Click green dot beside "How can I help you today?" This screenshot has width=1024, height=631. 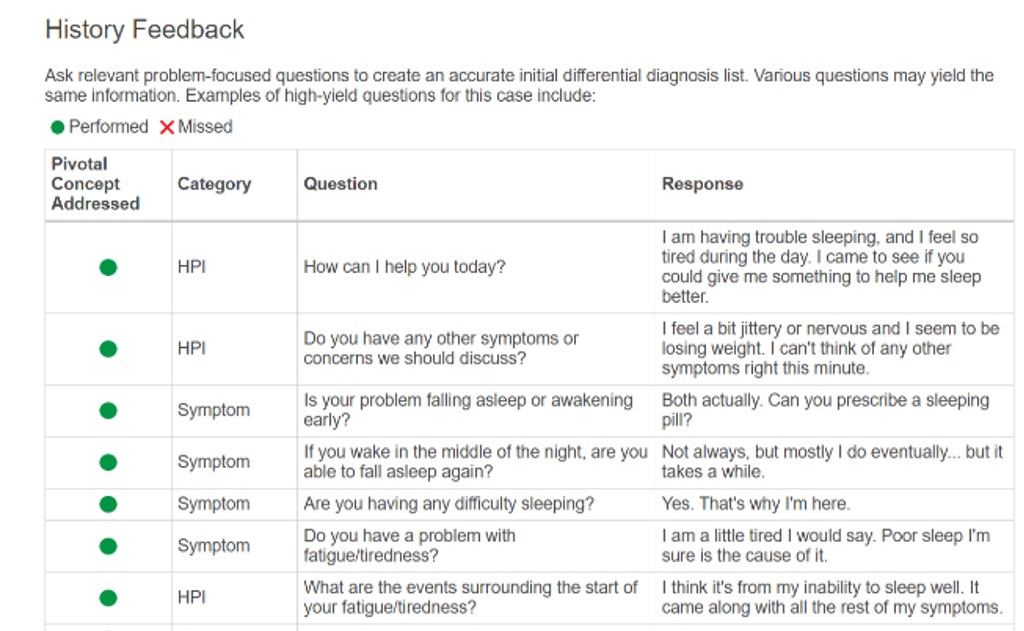[108, 267]
